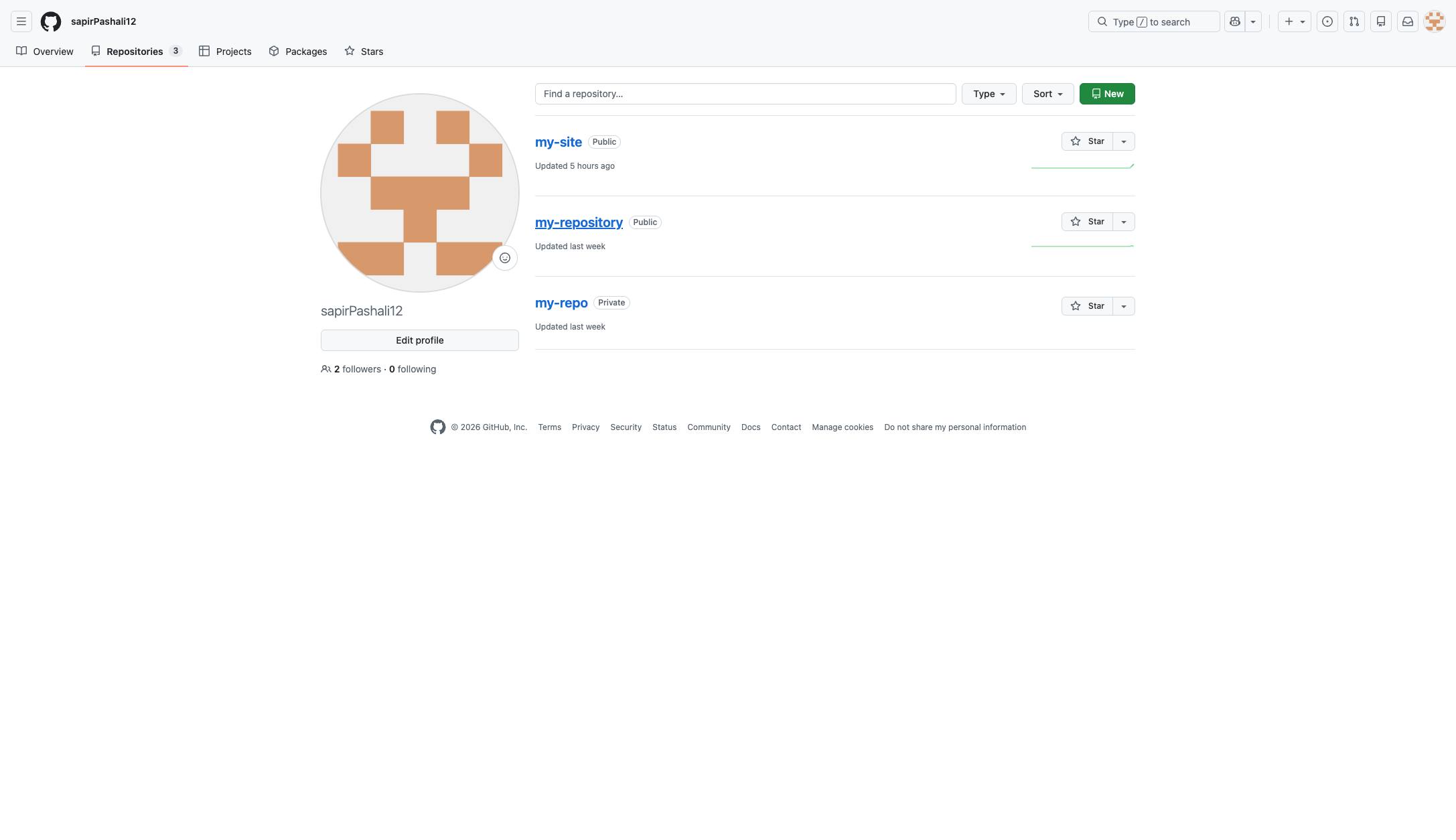Expand the Copilot dropdown arrow
This screenshot has height=840, width=1456.
pyautogui.click(x=1253, y=21)
